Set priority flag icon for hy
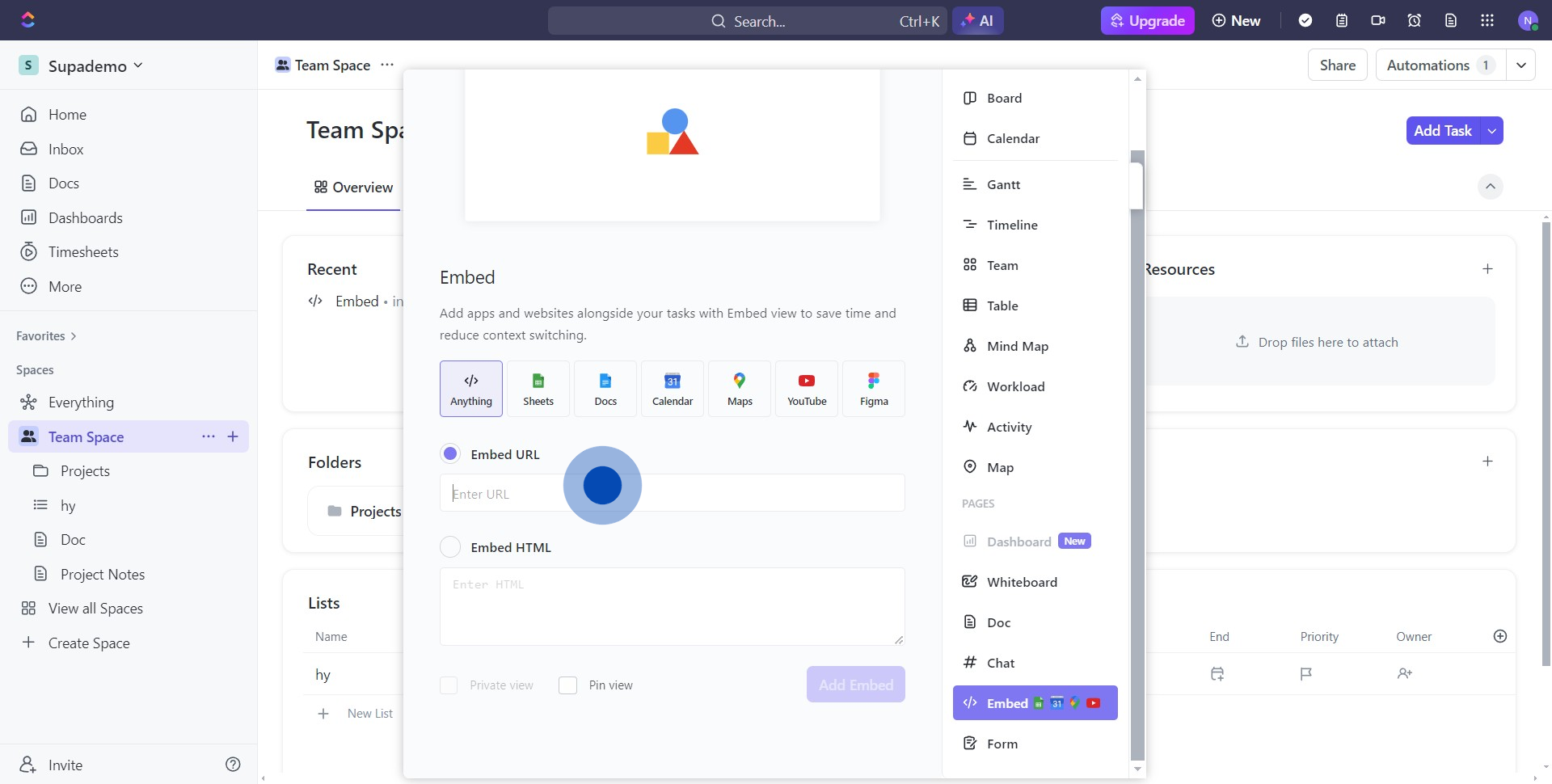This screenshot has height=784, width=1552. [1306, 673]
